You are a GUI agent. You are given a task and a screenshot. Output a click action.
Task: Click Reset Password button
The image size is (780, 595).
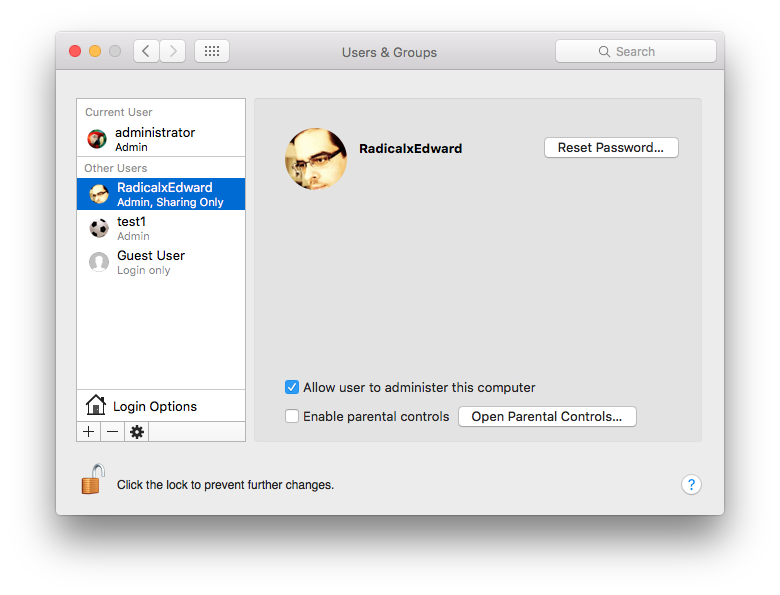pyautogui.click(x=611, y=148)
